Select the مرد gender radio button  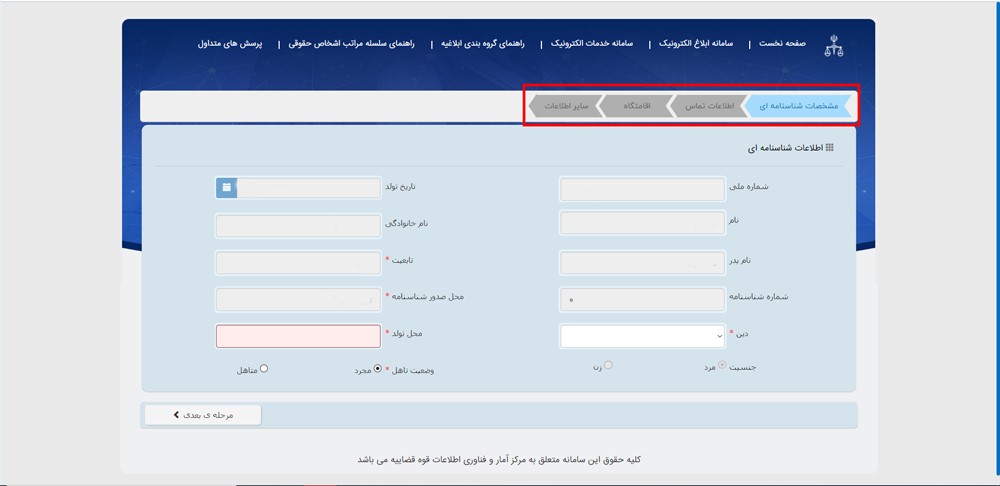(722, 366)
